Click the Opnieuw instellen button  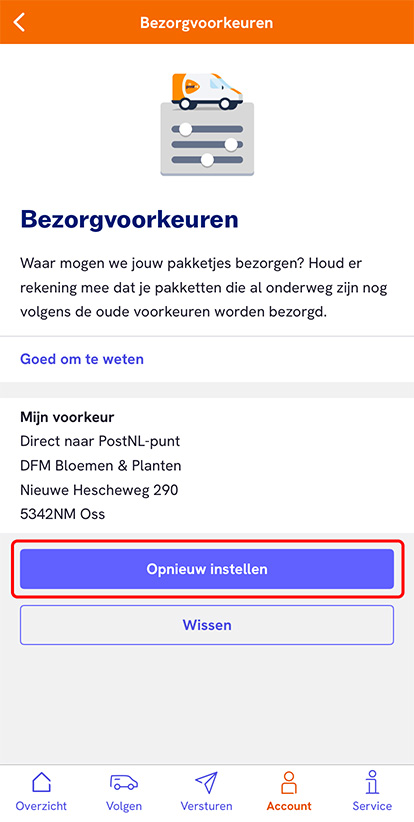coord(207,569)
